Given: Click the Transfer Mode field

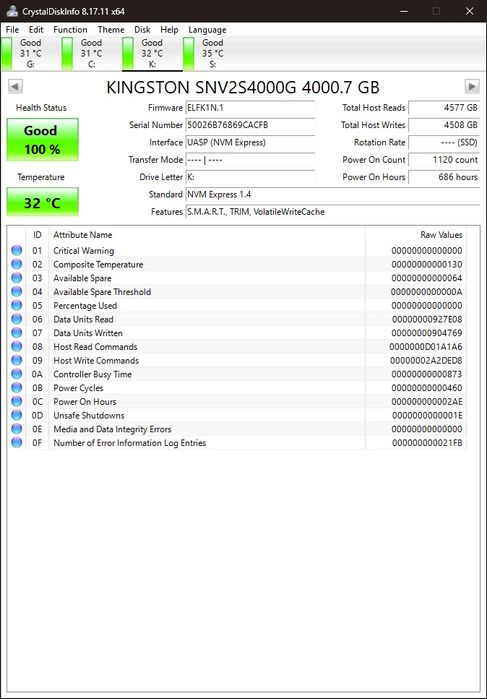Looking at the screenshot, I should (250, 160).
